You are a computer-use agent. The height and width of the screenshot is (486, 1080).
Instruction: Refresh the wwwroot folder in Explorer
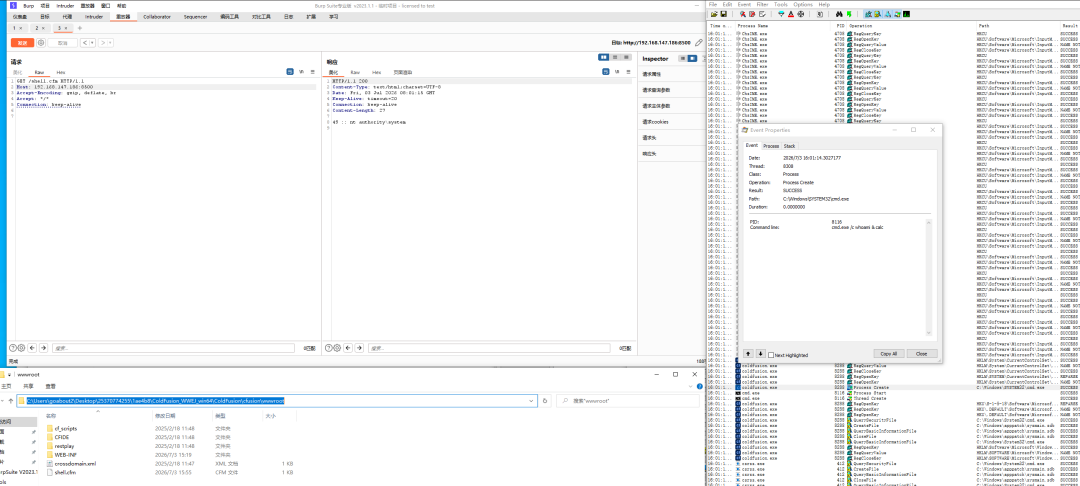[x=545, y=400]
